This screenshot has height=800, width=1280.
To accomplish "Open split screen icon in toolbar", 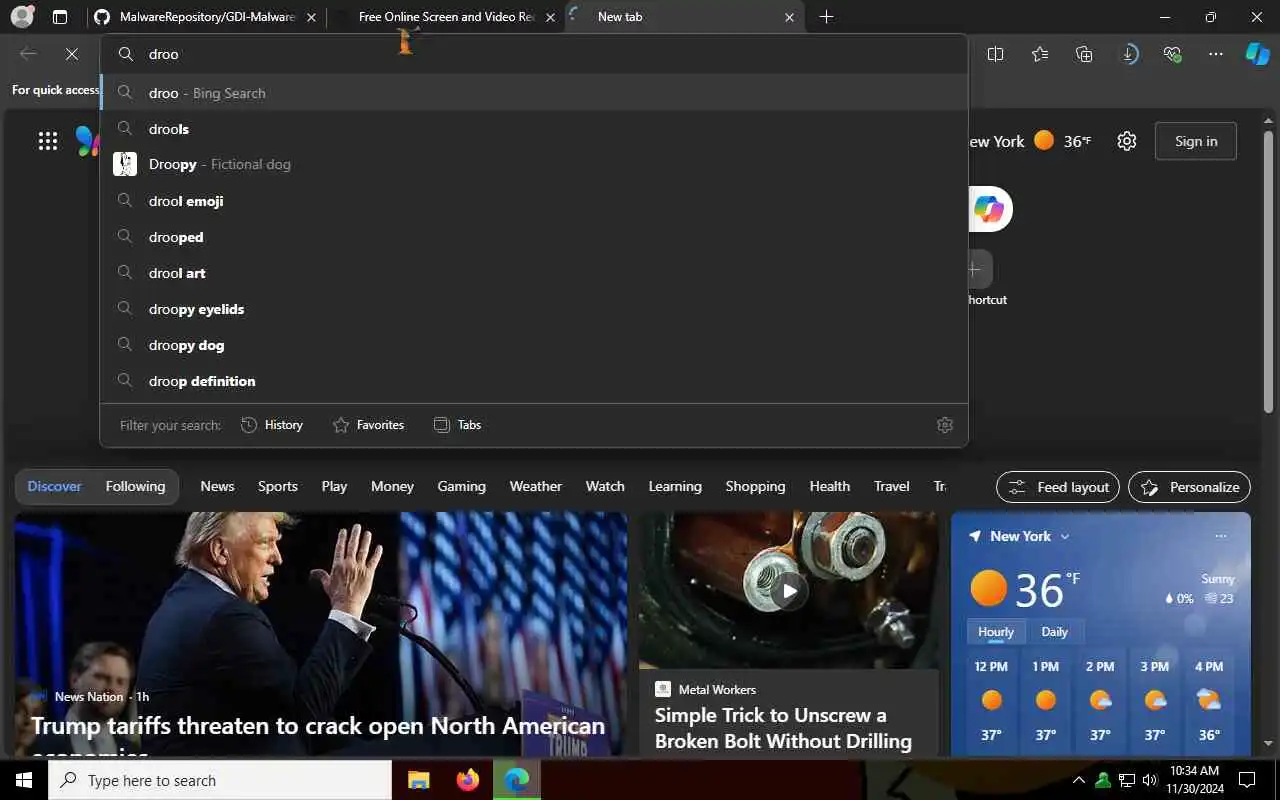I will (x=995, y=54).
